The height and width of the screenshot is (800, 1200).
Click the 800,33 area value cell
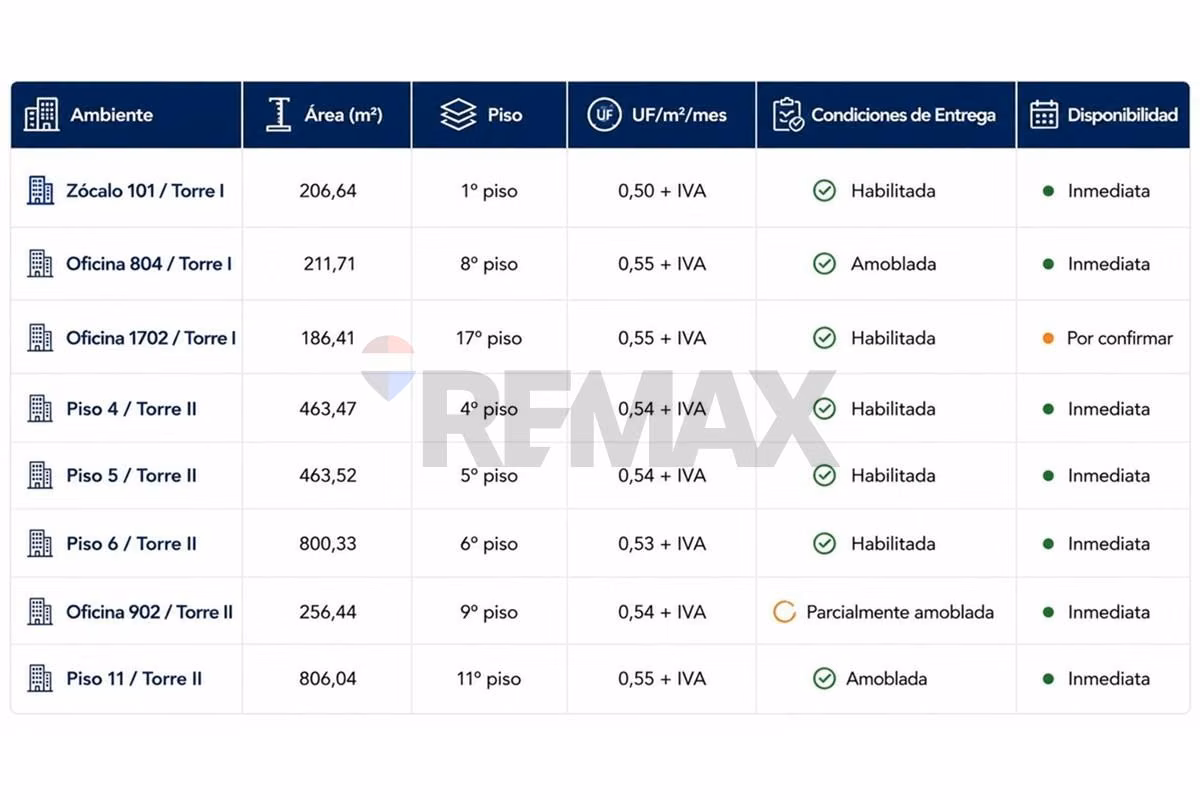pos(328,544)
